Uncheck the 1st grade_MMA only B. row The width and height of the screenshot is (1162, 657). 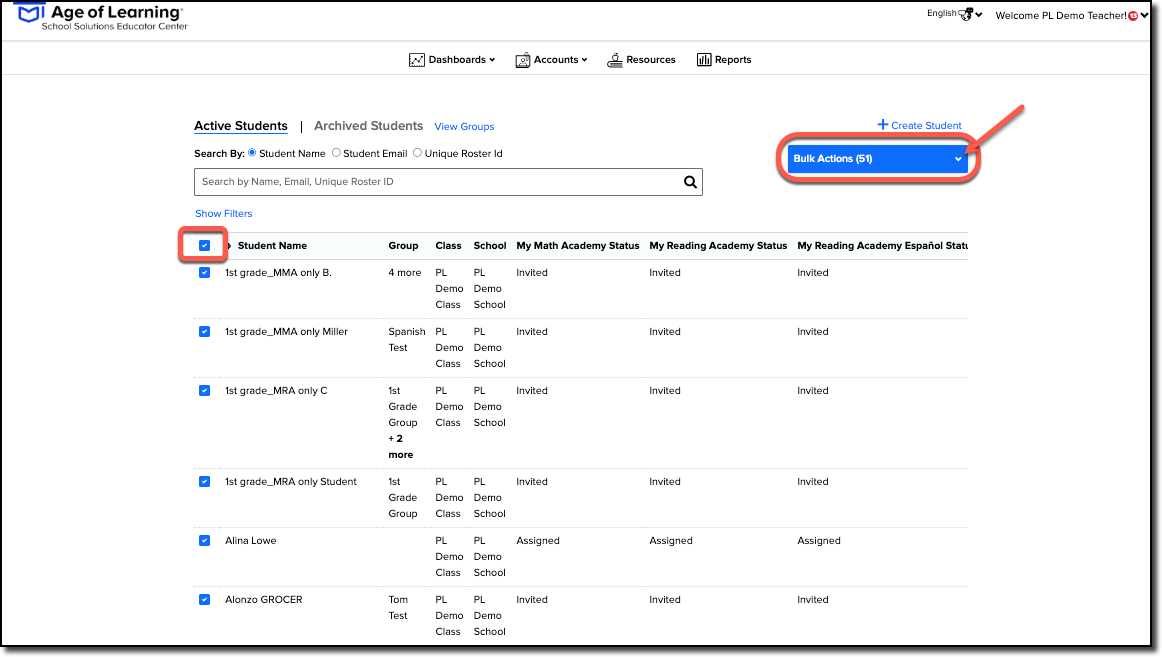click(205, 273)
